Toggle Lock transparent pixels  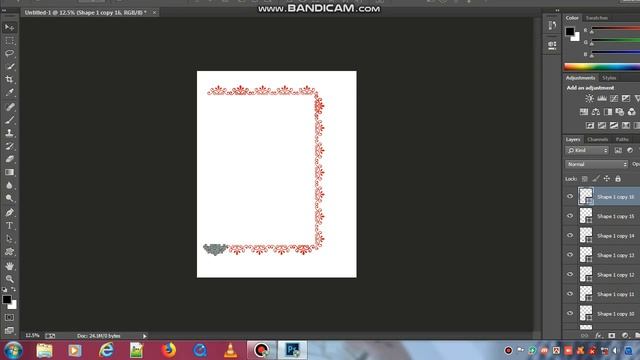pos(585,179)
